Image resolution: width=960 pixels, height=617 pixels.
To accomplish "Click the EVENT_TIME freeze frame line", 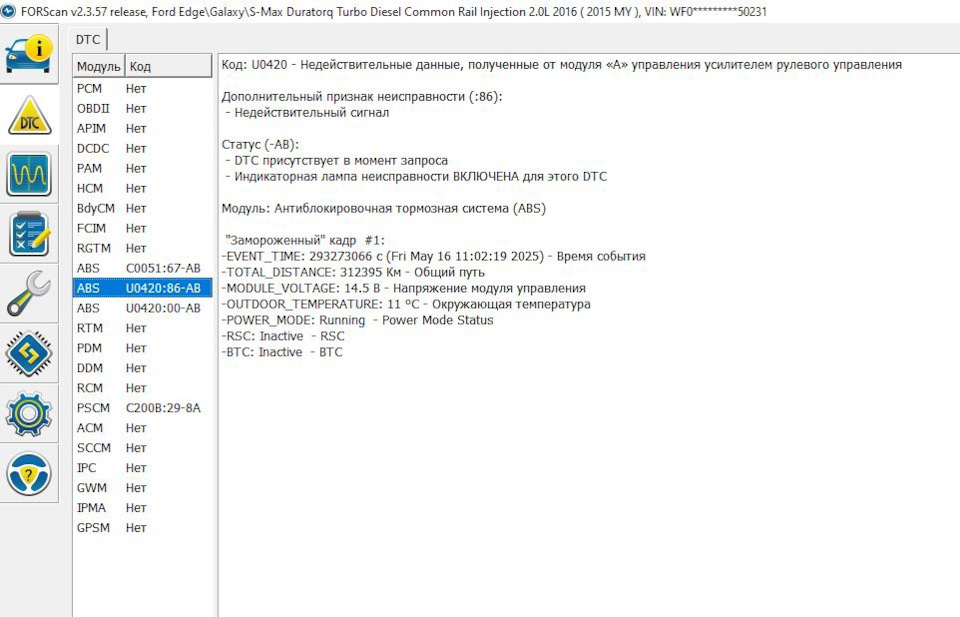I will point(433,256).
